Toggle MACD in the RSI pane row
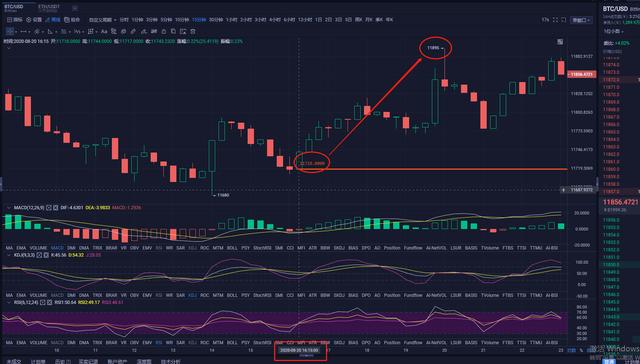Screen dimensions: 640x364 pyautogui.click(x=57, y=343)
